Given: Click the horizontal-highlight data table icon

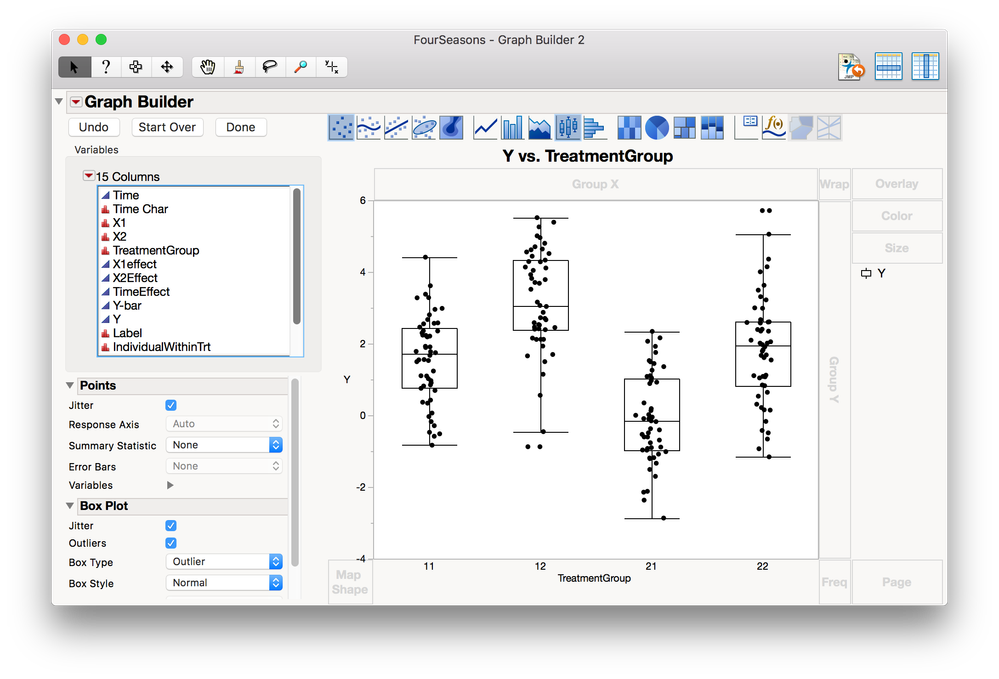Looking at the screenshot, I should click(888, 66).
